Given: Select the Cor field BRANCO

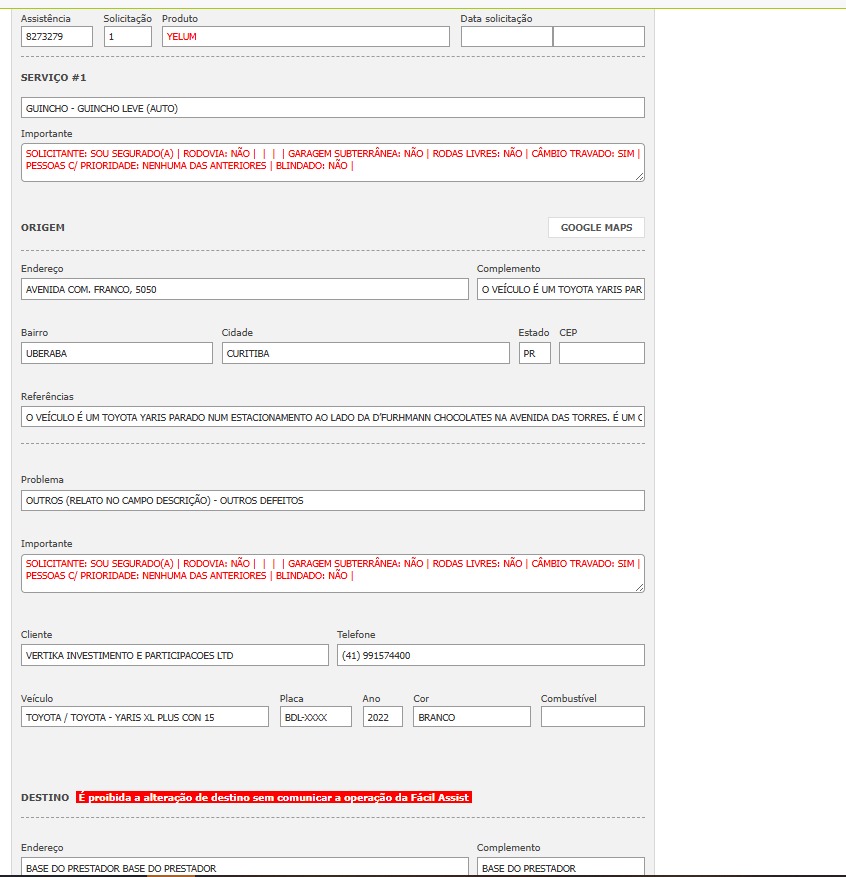Looking at the screenshot, I should coord(472,717).
